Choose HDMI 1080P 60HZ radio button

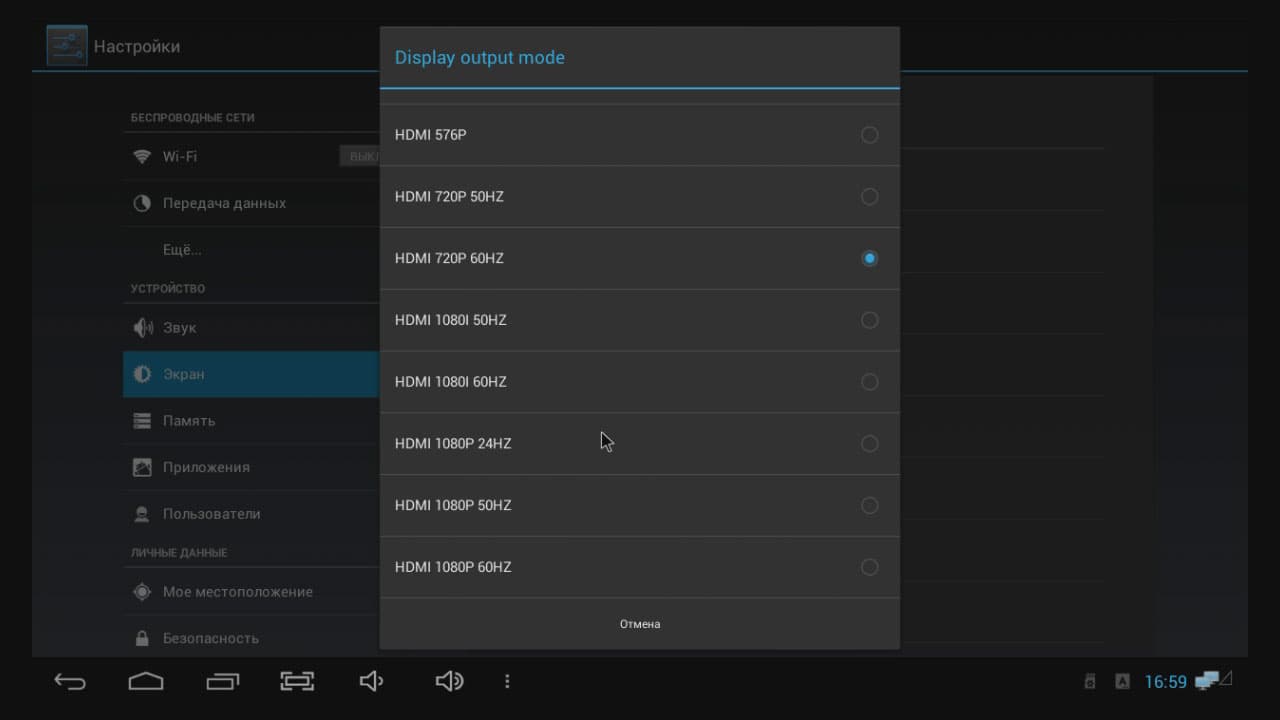point(869,567)
